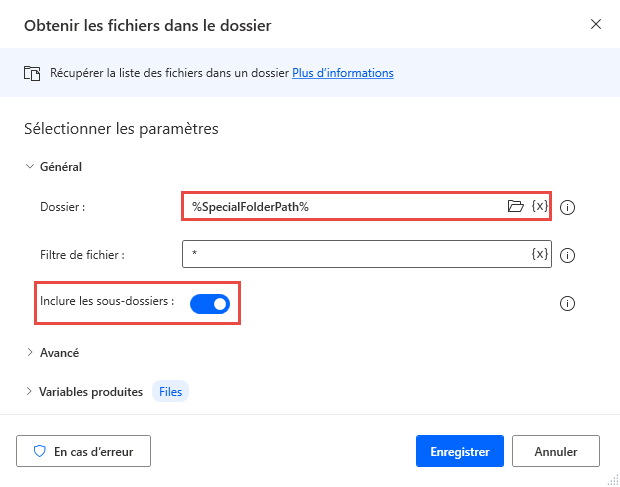Click info icon next to Dossier field
The width and height of the screenshot is (620, 487).
[x=568, y=207]
